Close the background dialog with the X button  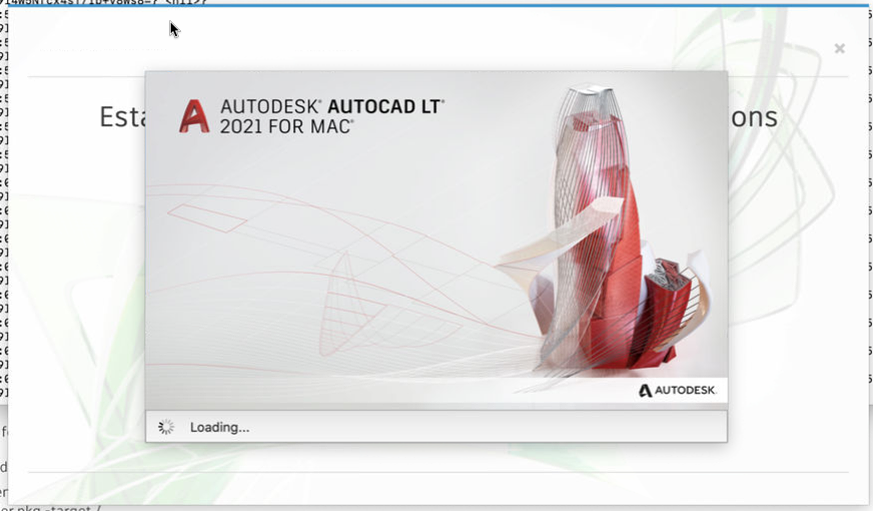(x=840, y=48)
